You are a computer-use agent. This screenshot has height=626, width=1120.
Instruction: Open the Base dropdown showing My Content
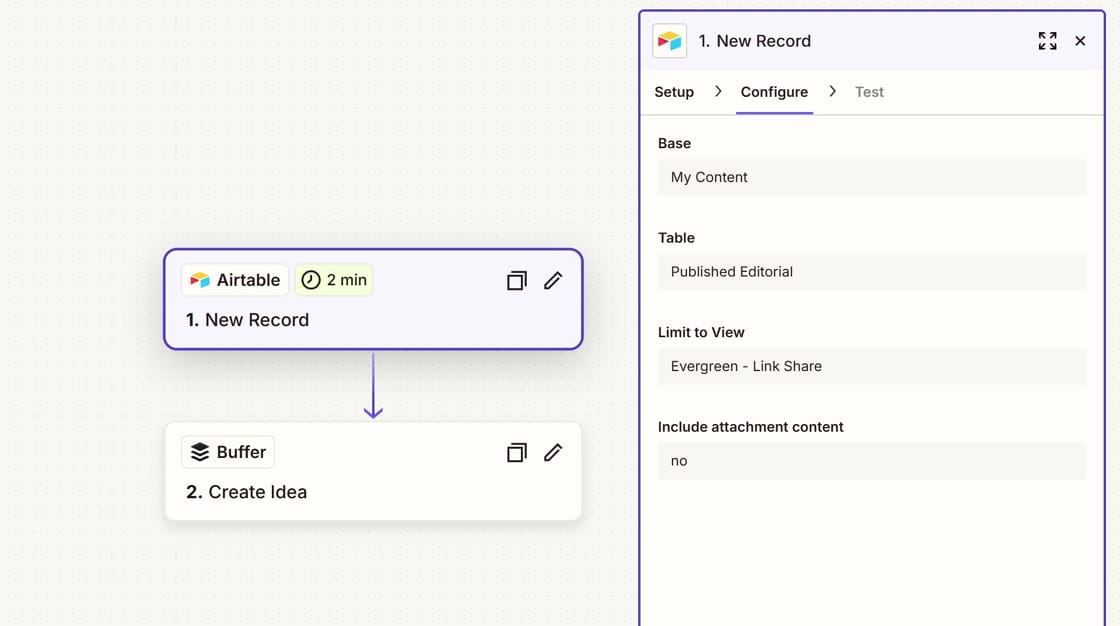(x=871, y=177)
